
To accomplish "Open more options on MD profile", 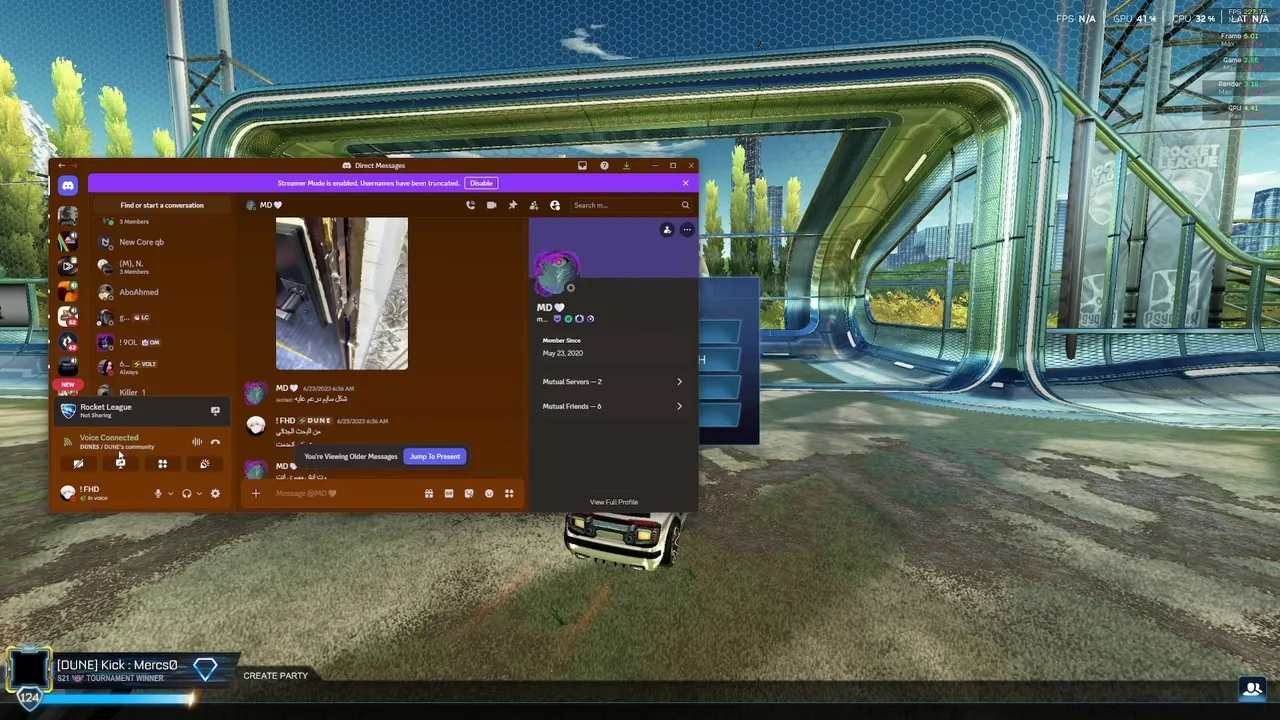I will tap(687, 230).
